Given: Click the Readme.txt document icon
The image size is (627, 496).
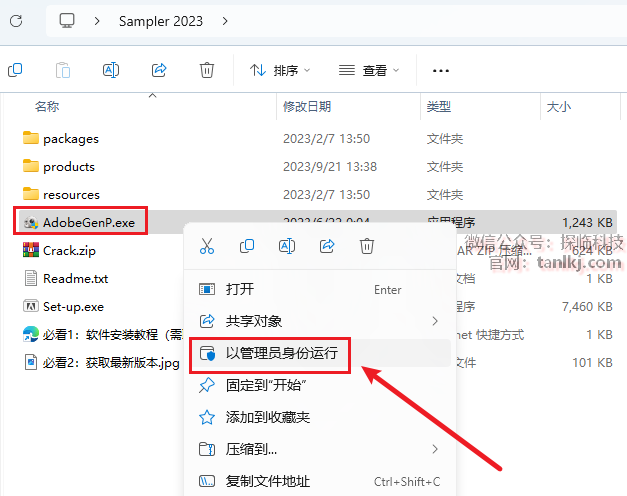Looking at the screenshot, I should click(x=31, y=278).
